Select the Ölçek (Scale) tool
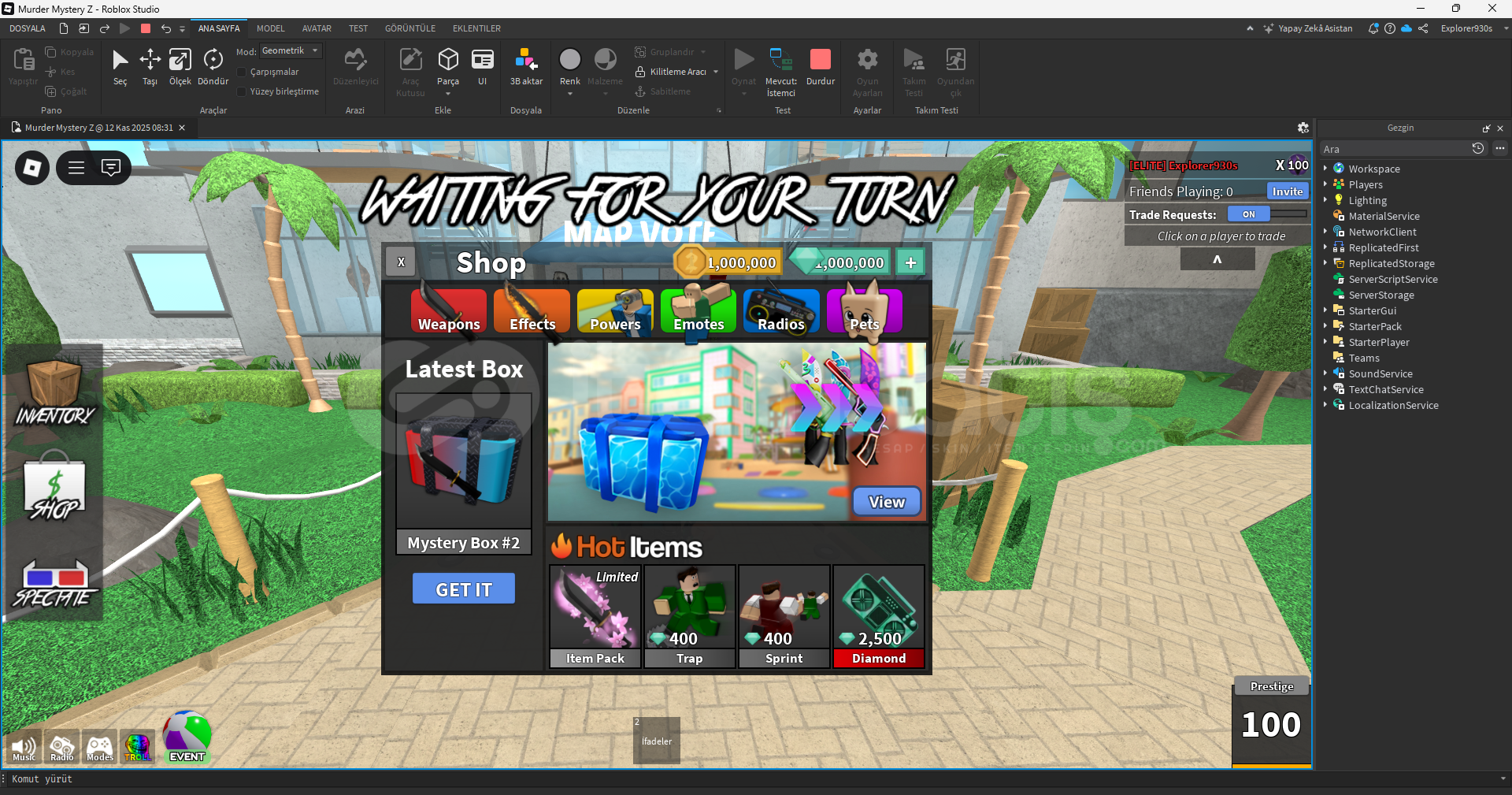The image size is (1512, 795). (x=180, y=65)
